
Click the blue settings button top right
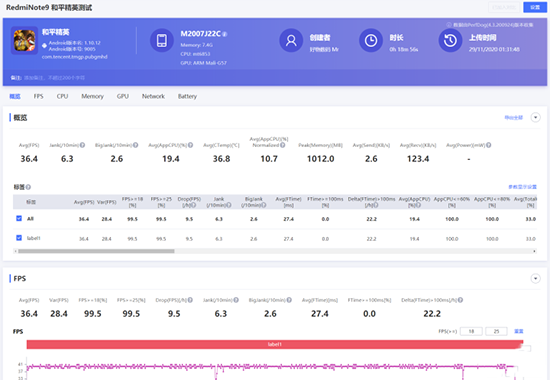click(x=535, y=7)
